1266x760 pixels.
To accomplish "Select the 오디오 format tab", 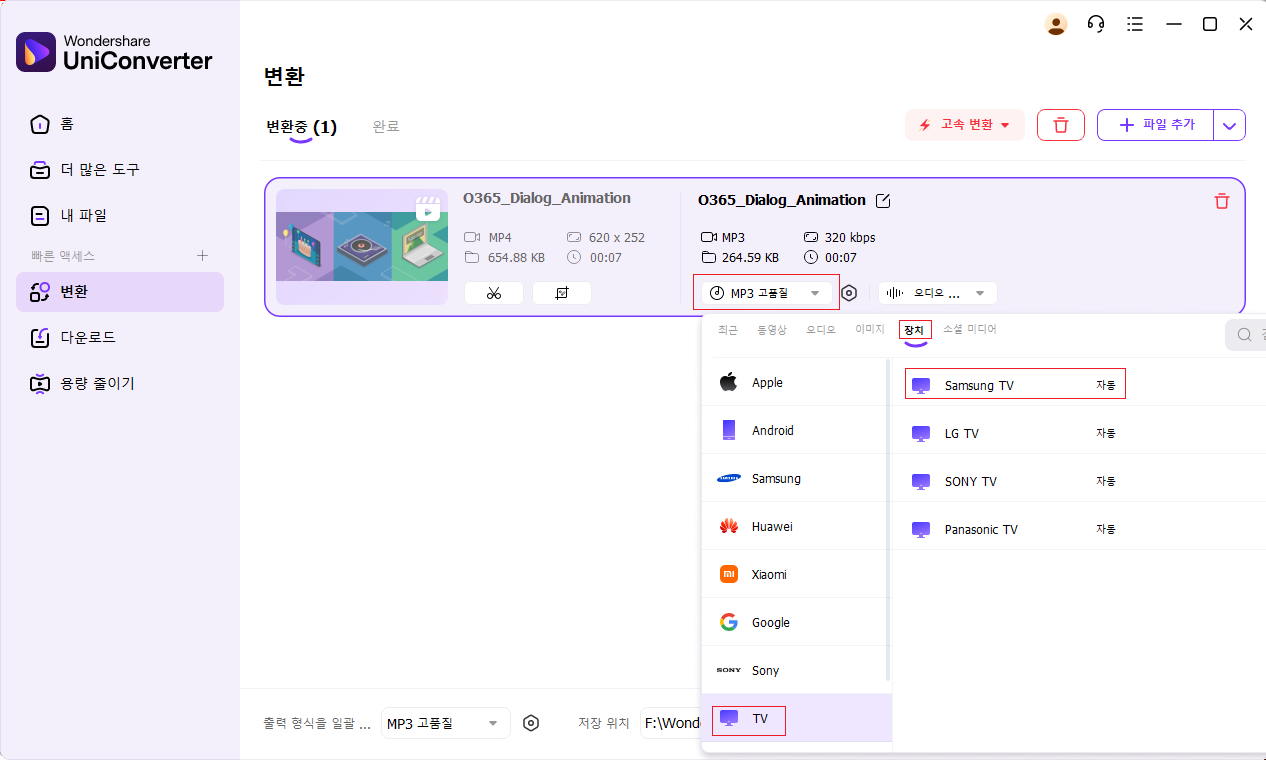I will (x=820, y=329).
